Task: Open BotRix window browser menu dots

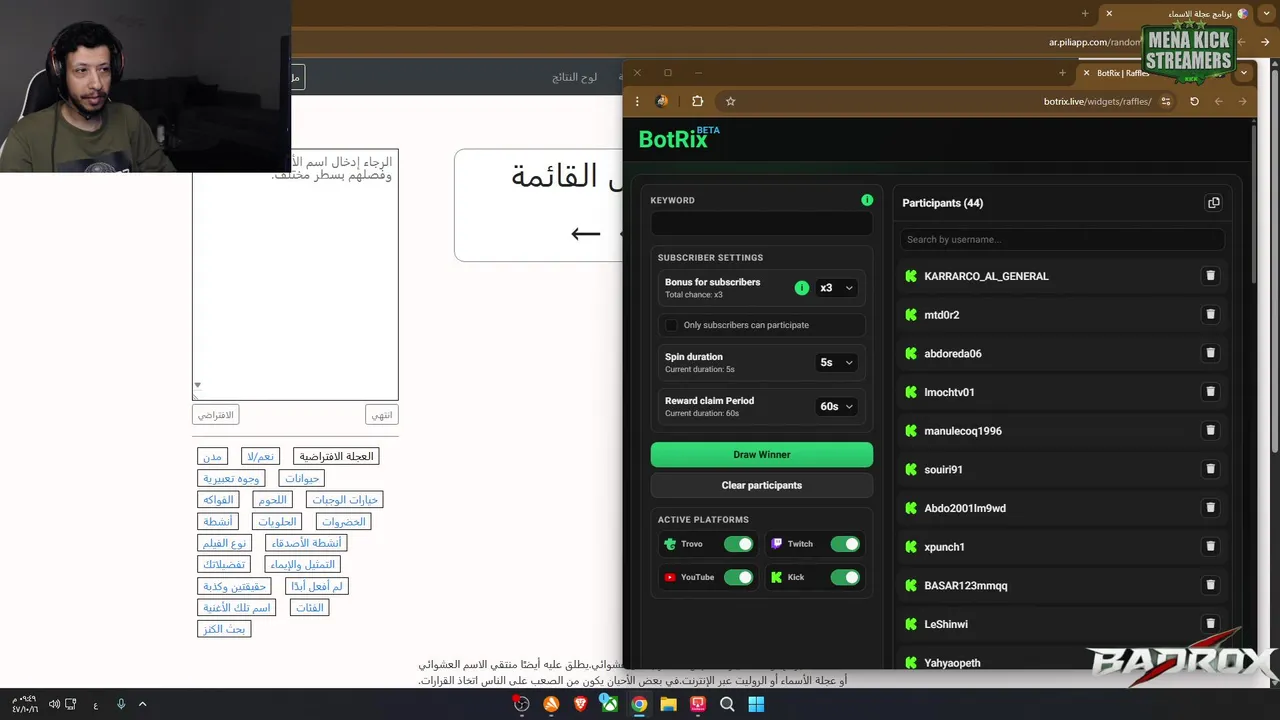Action: (637, 101)
